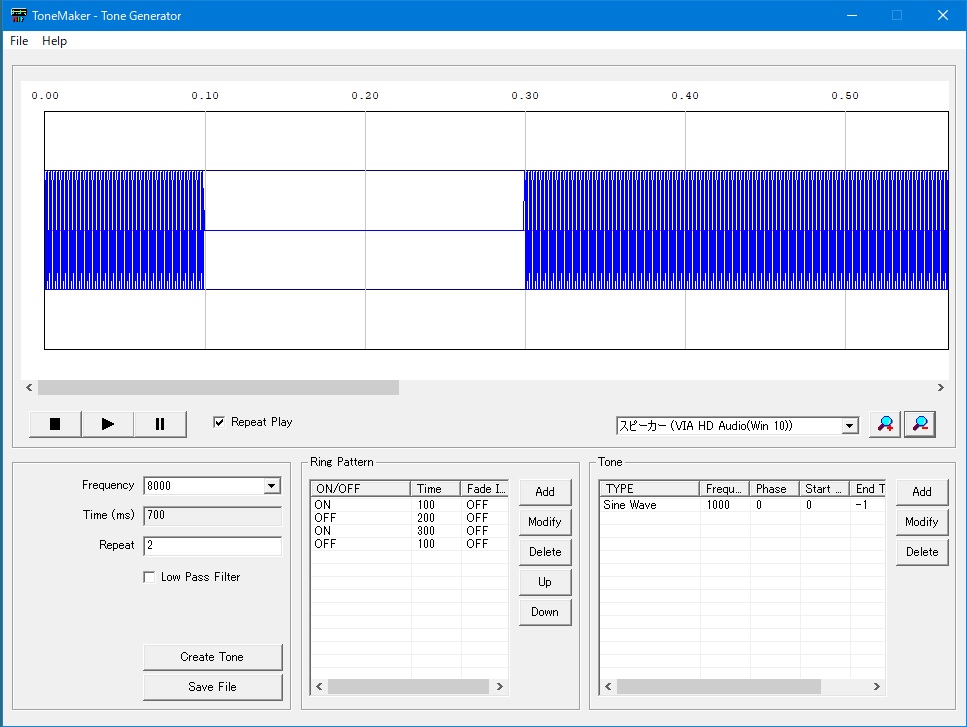Click the waveform scrollbar left arrow

coord(29,387)
